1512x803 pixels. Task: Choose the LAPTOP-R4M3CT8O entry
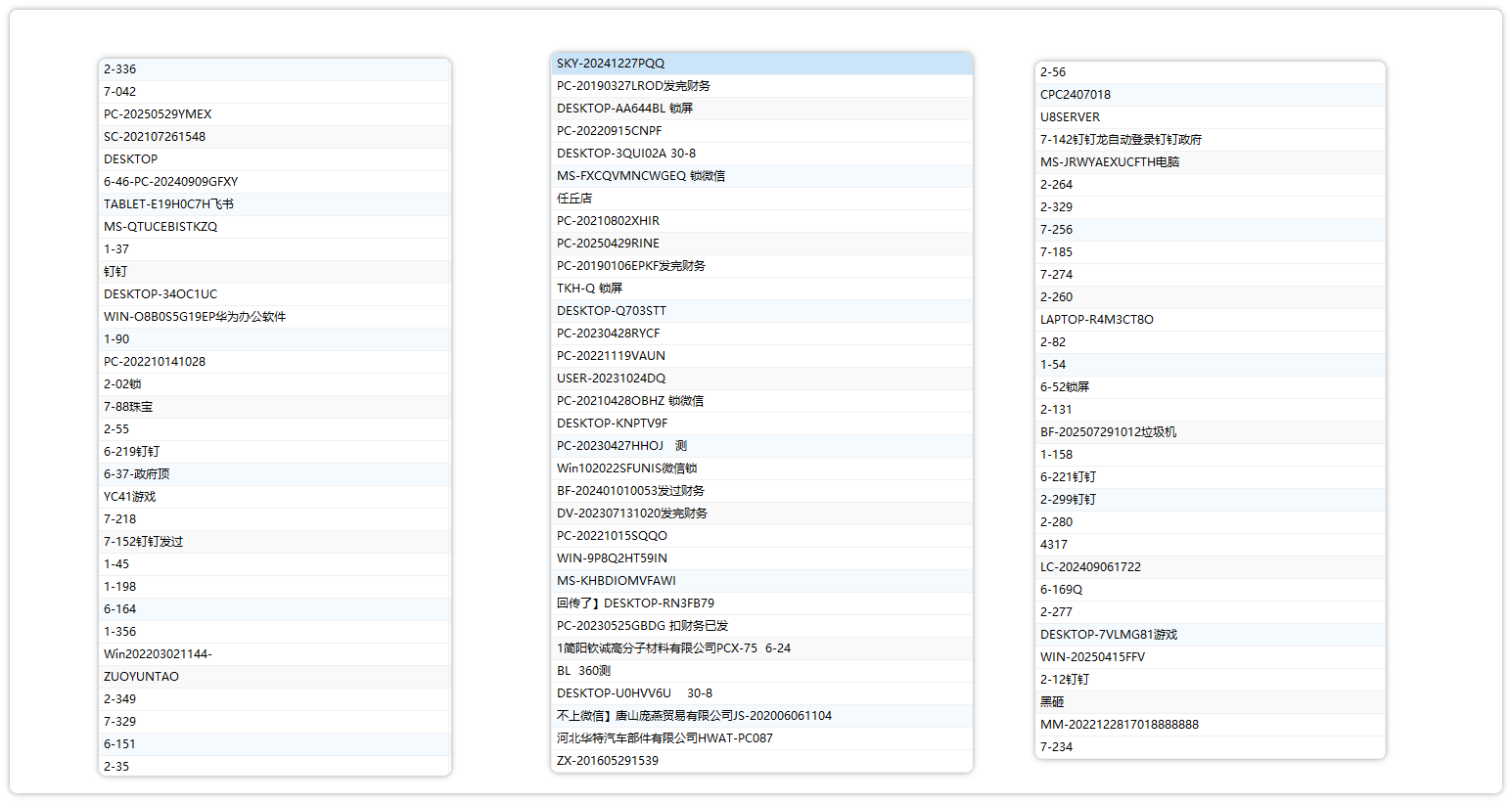[1096, 320]
